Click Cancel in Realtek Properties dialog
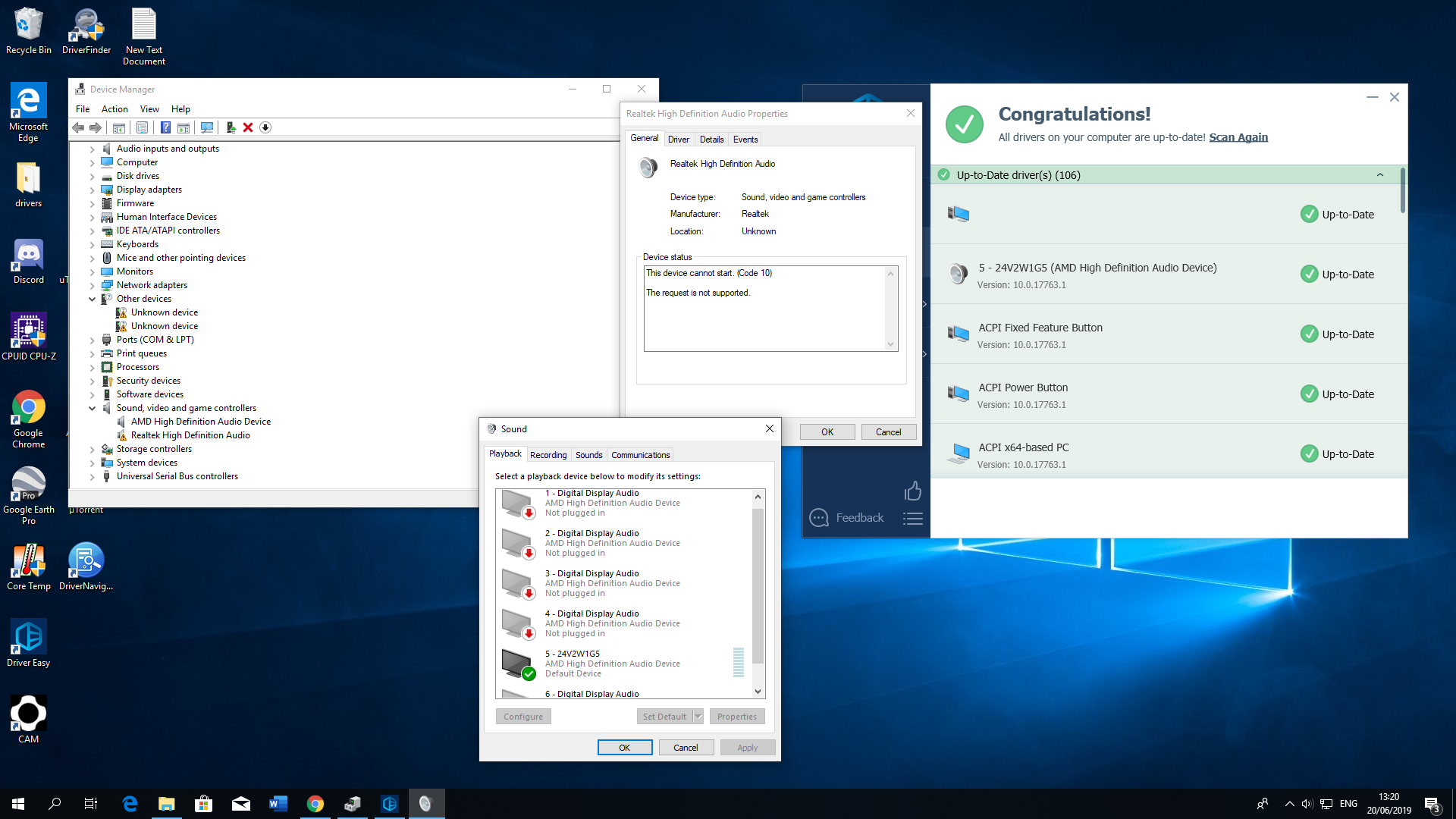The height and width of the screenshot is (819, 1456). tap(889, 432)
